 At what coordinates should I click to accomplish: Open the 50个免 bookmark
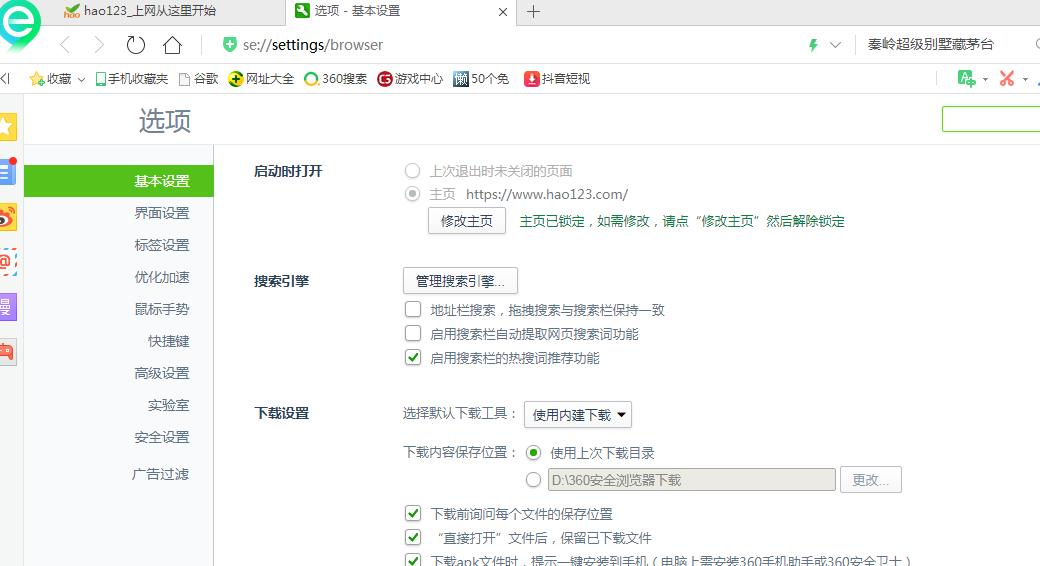coord(481,79)
